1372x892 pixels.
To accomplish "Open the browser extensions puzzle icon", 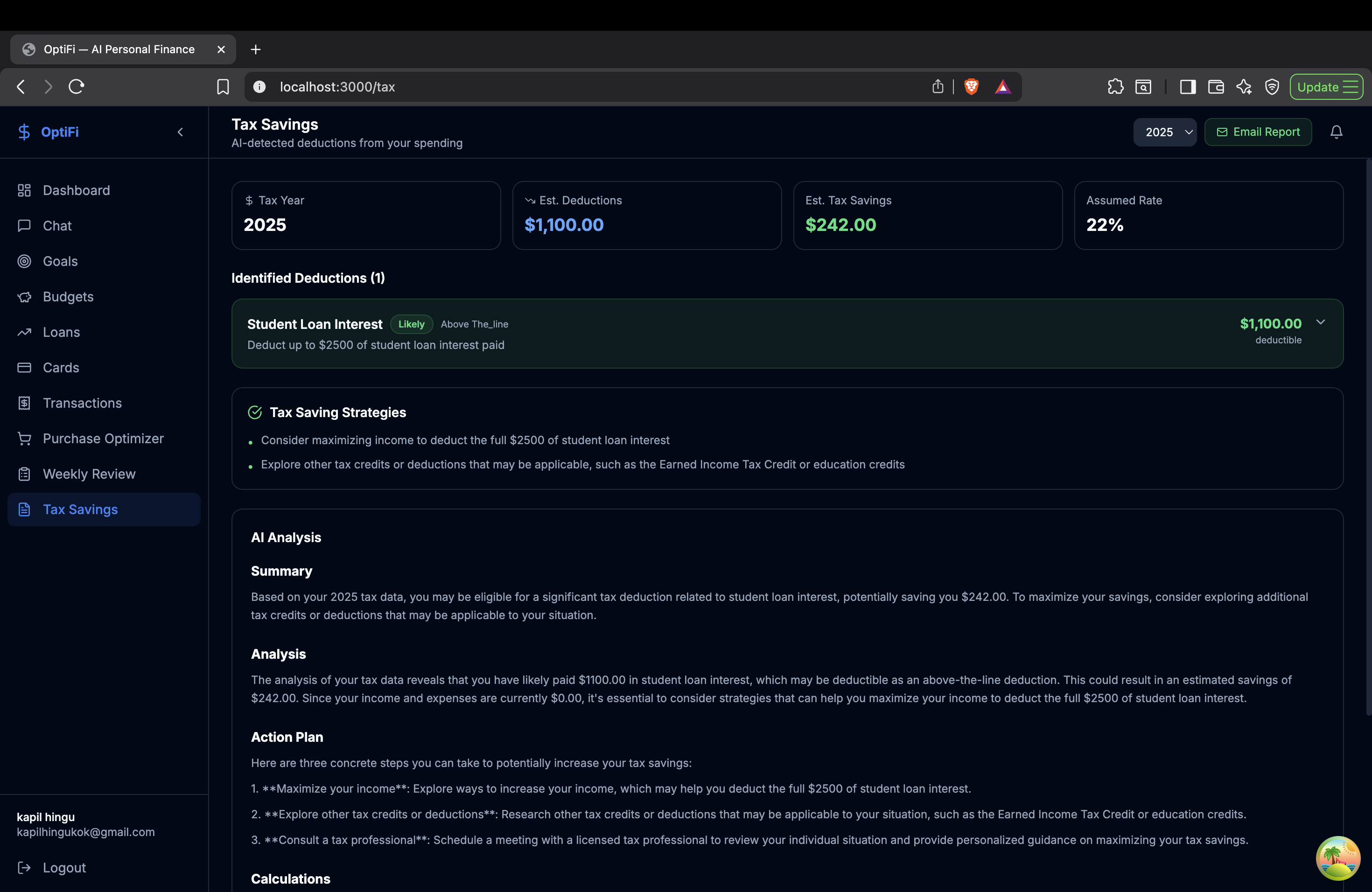I will click(x=1115, y=86).
